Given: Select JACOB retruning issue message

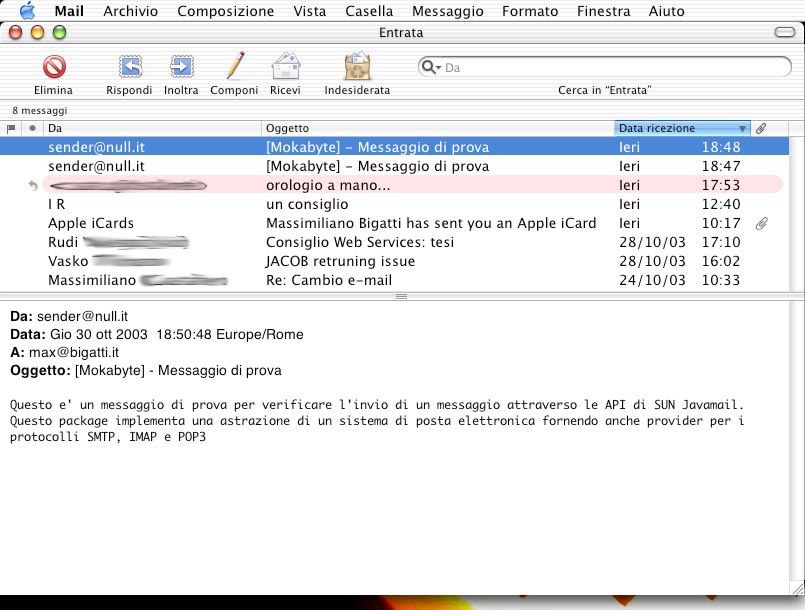Looking at the screenshot, I should 394,261.
